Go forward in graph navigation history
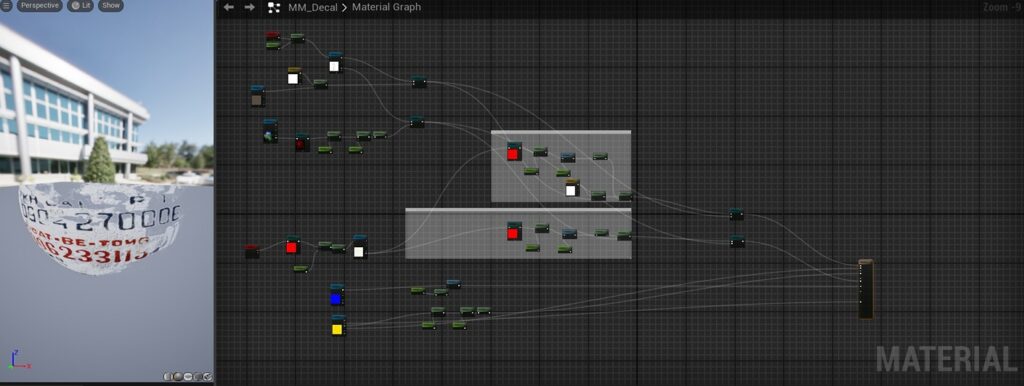Image resolution: width=1024 pixels, height=386 pixels. [249, 7]
